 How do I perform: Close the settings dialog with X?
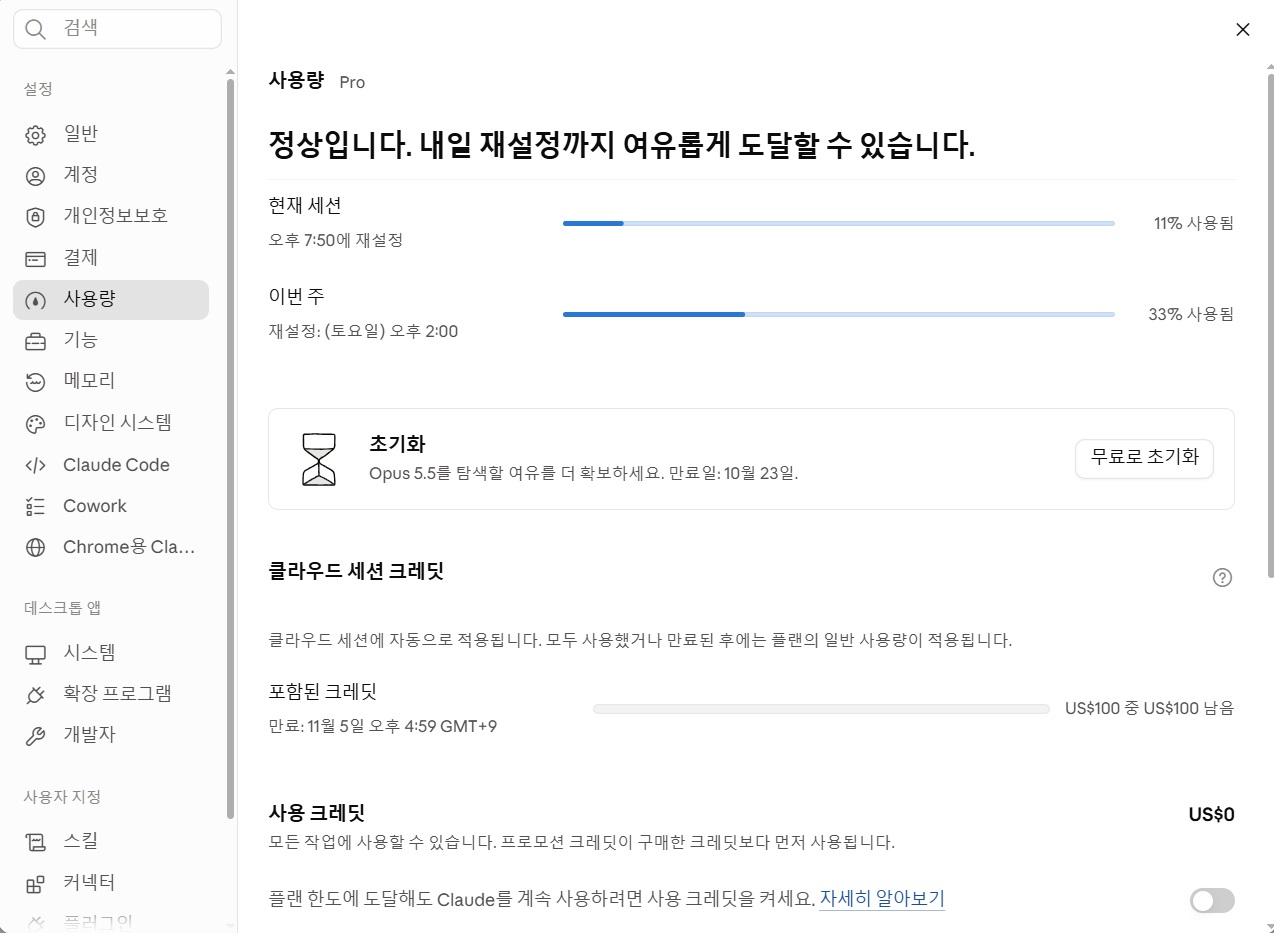1243,29
